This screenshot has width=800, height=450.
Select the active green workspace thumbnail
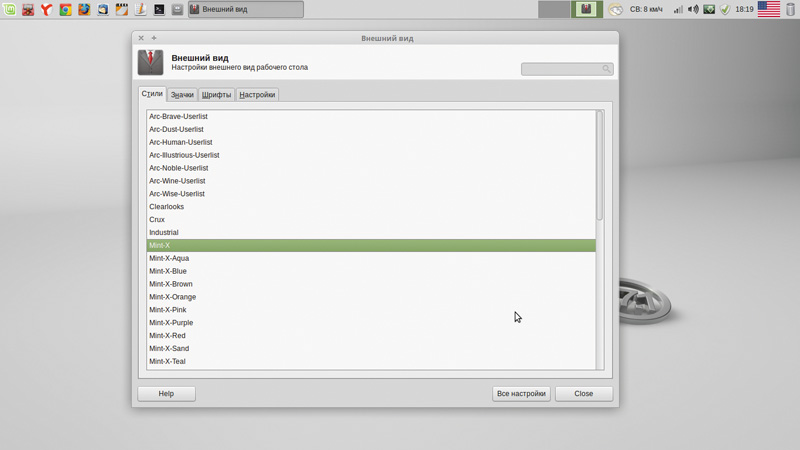tap(587, 9)
